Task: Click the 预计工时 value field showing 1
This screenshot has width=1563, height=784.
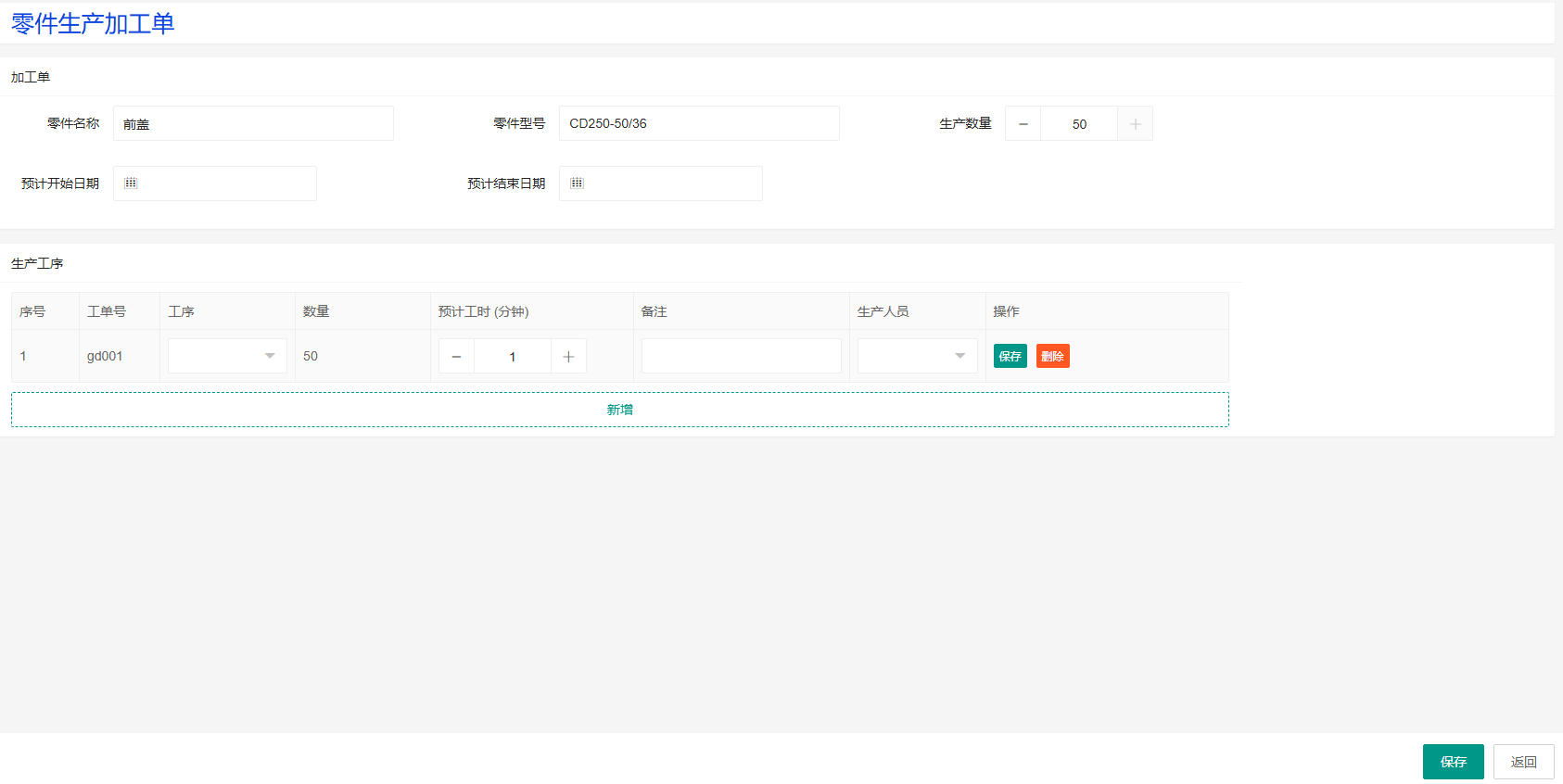Action: coord(513,357)
